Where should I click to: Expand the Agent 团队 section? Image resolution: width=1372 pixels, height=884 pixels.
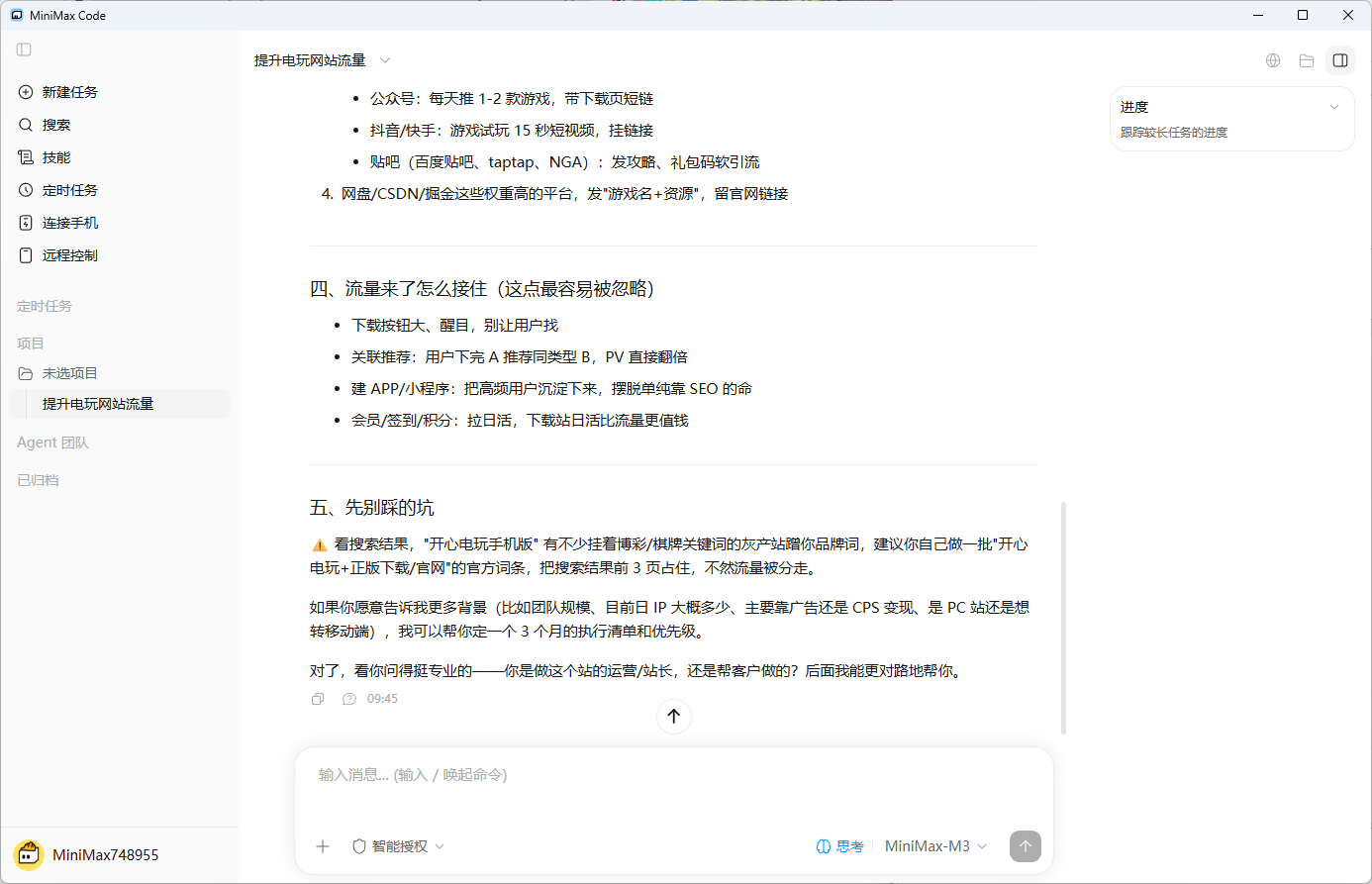(x=53, y=442)
